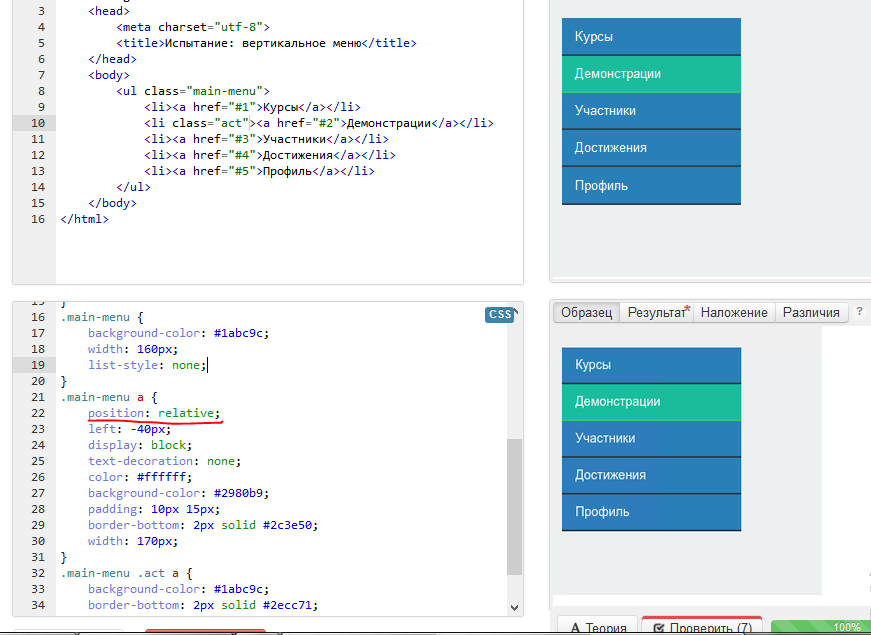This screenshot has width=871, height=635.
Task: Open Достижения in the Образец sample preview
Action: click(651, 475)
